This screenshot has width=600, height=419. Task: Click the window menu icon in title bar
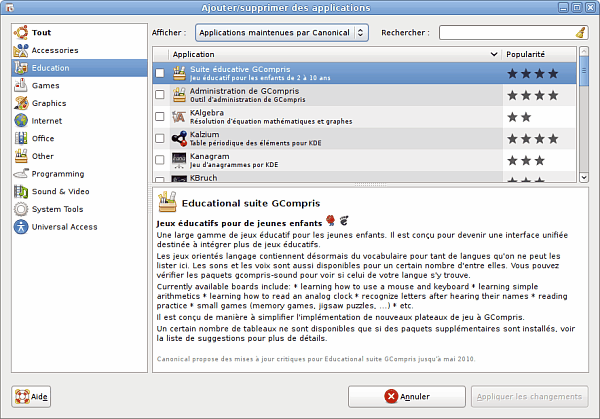point(10,8)
